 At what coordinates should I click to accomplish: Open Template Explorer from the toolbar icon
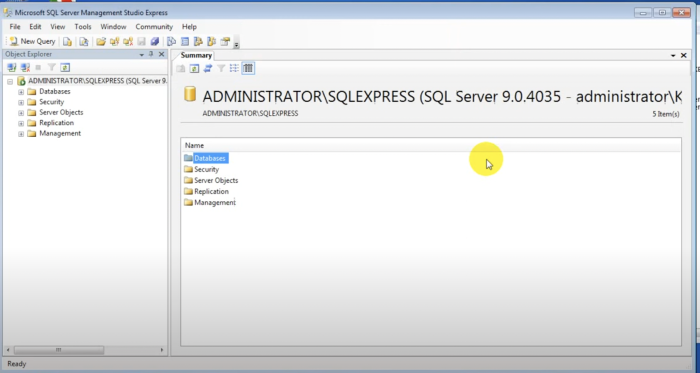212,41
